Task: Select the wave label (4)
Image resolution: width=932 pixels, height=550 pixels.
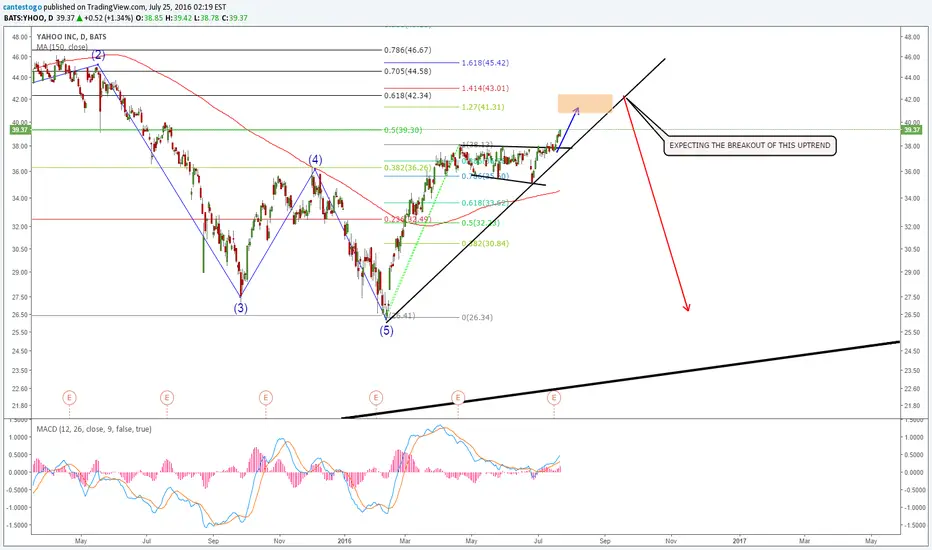Action: (315, 159)
